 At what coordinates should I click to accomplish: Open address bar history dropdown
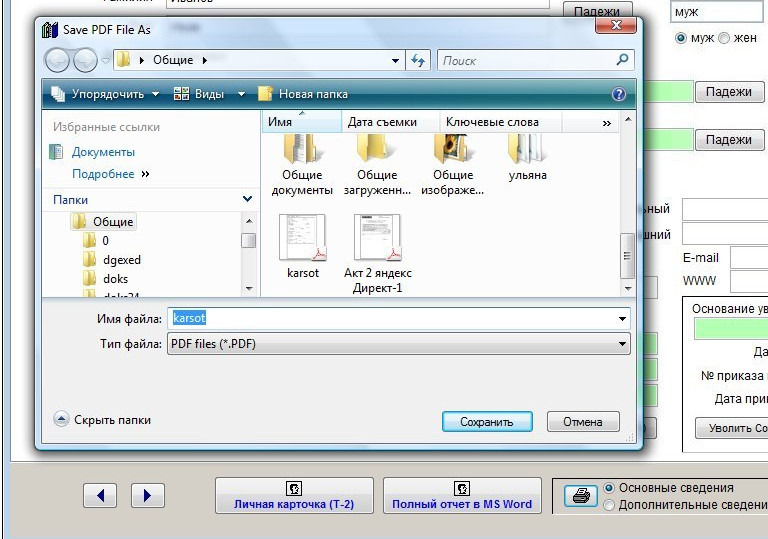pyautogui.click(x=395, y=61)
